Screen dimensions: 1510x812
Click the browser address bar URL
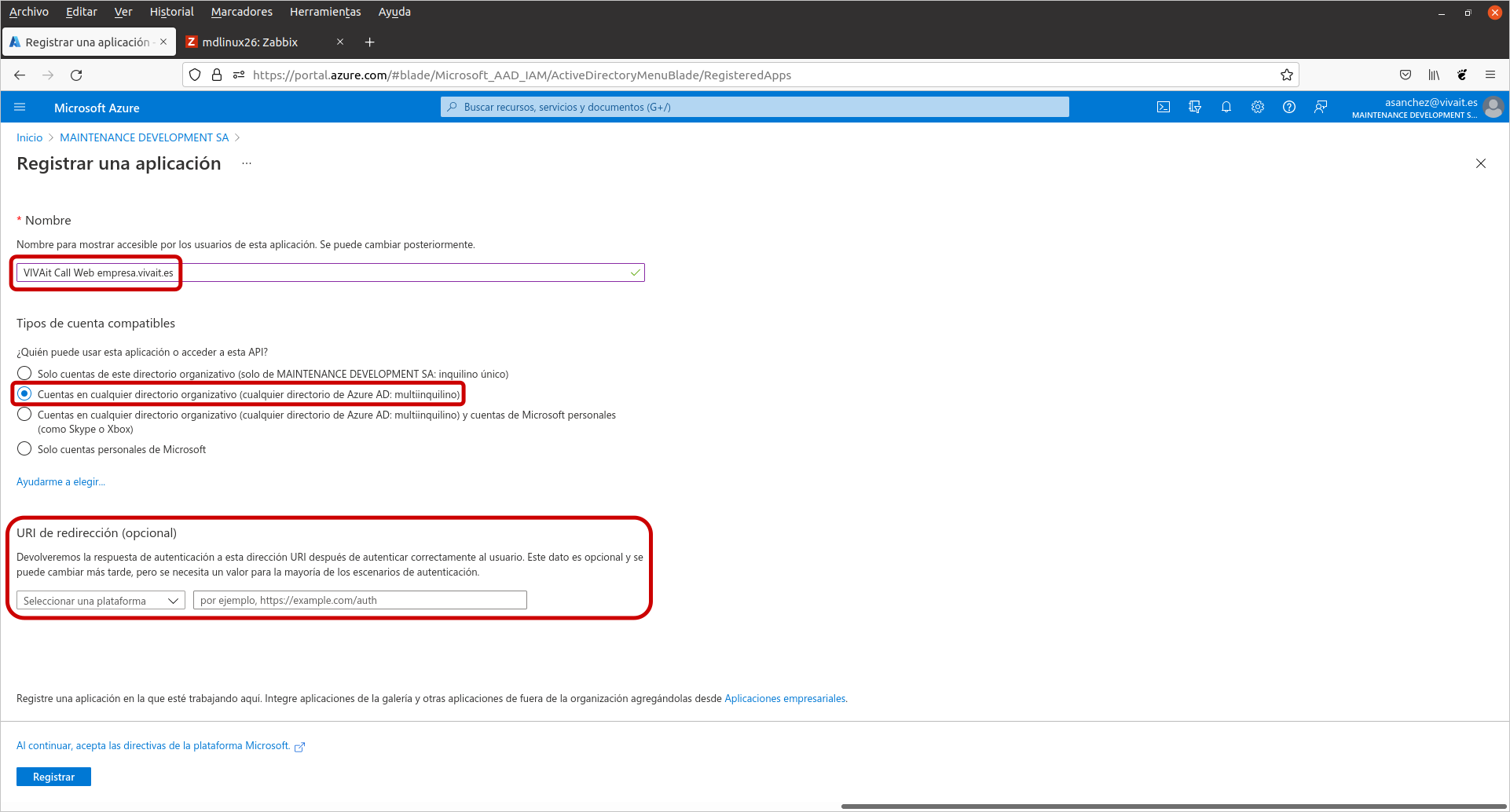[x=522, y=75]
